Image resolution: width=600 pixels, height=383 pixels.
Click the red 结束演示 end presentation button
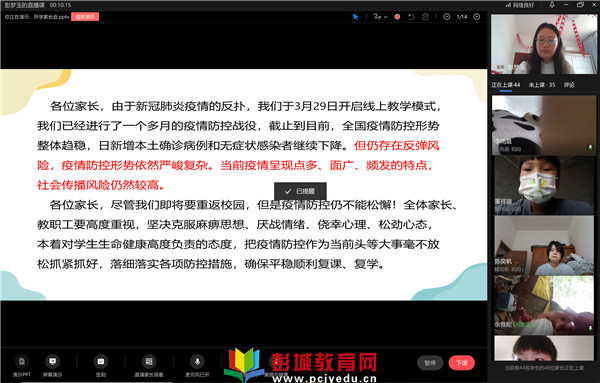pyautogui.click(x=85, y=17)
